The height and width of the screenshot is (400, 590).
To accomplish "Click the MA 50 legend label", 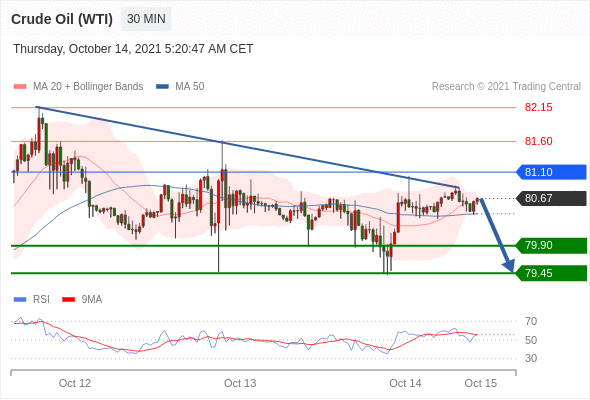I will pos(190,87).
